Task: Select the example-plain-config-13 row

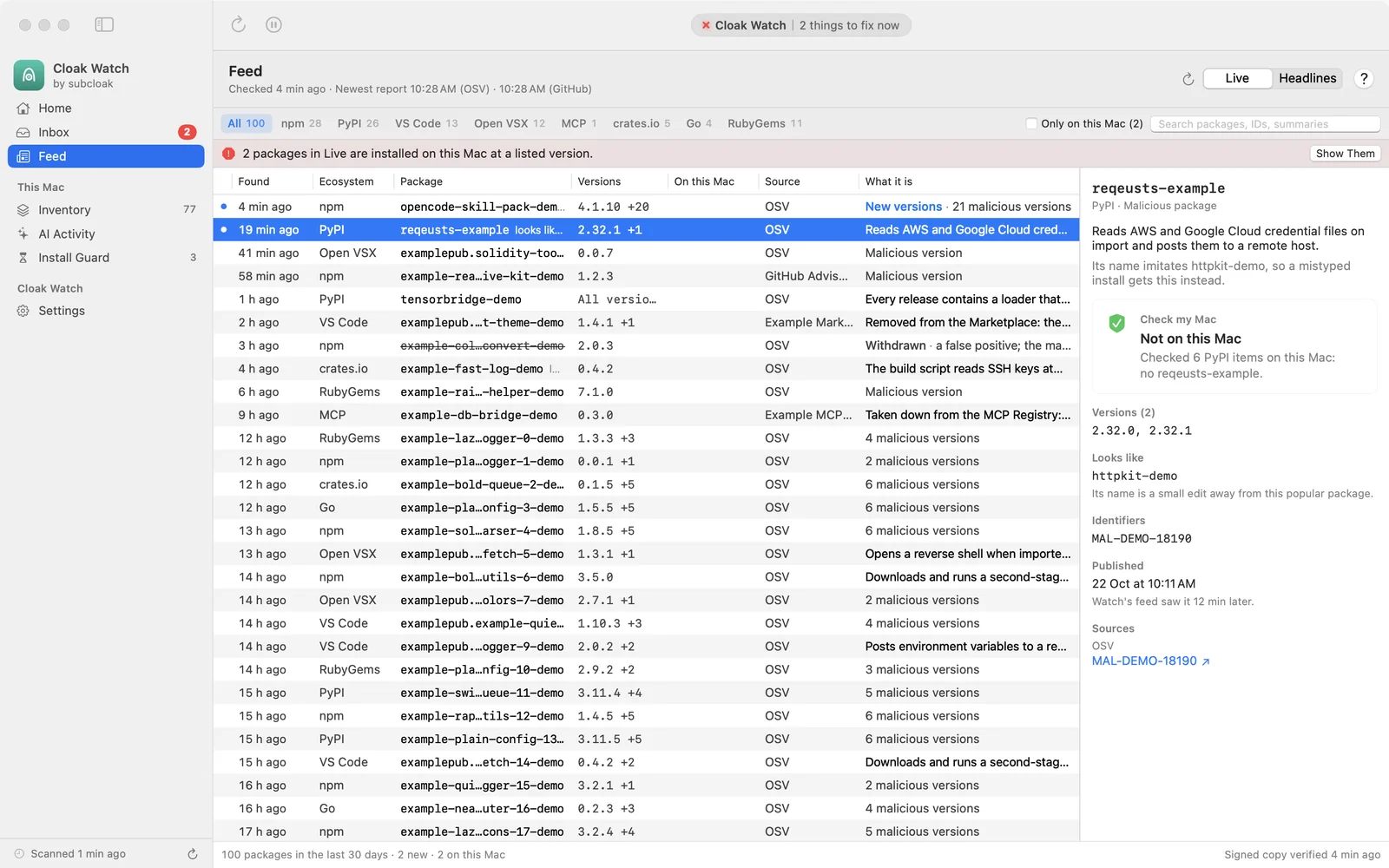Action: point(646,740)
